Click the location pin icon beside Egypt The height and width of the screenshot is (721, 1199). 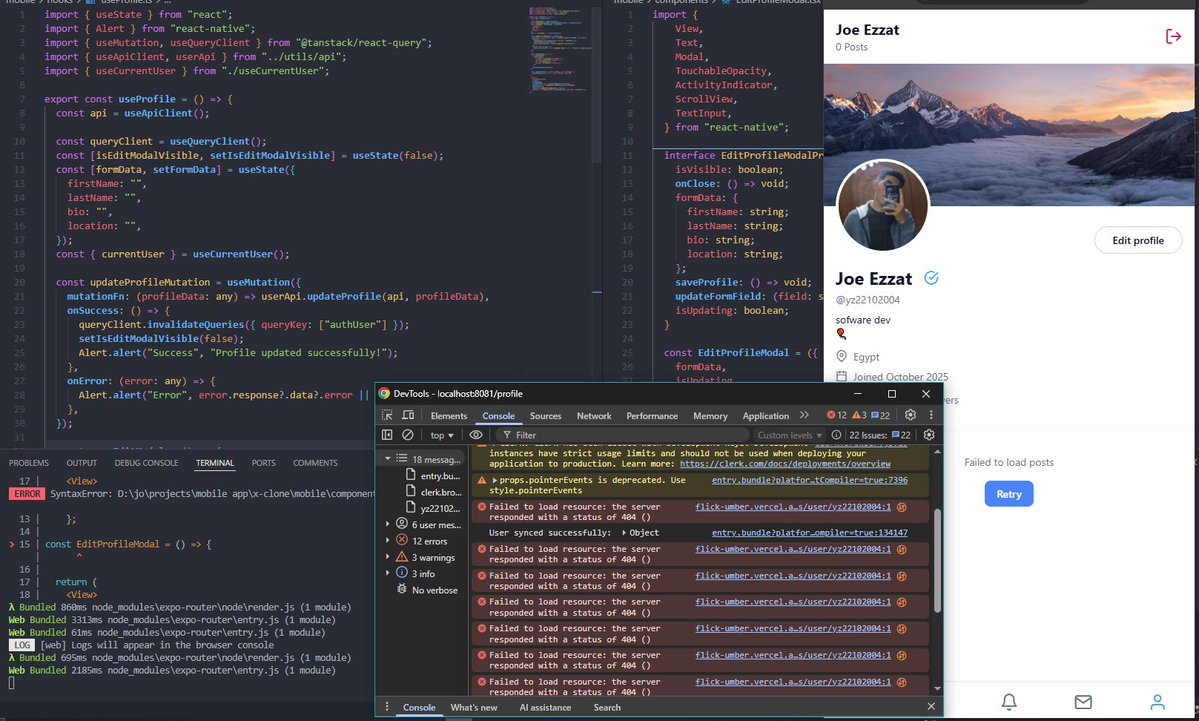[841, 356]
